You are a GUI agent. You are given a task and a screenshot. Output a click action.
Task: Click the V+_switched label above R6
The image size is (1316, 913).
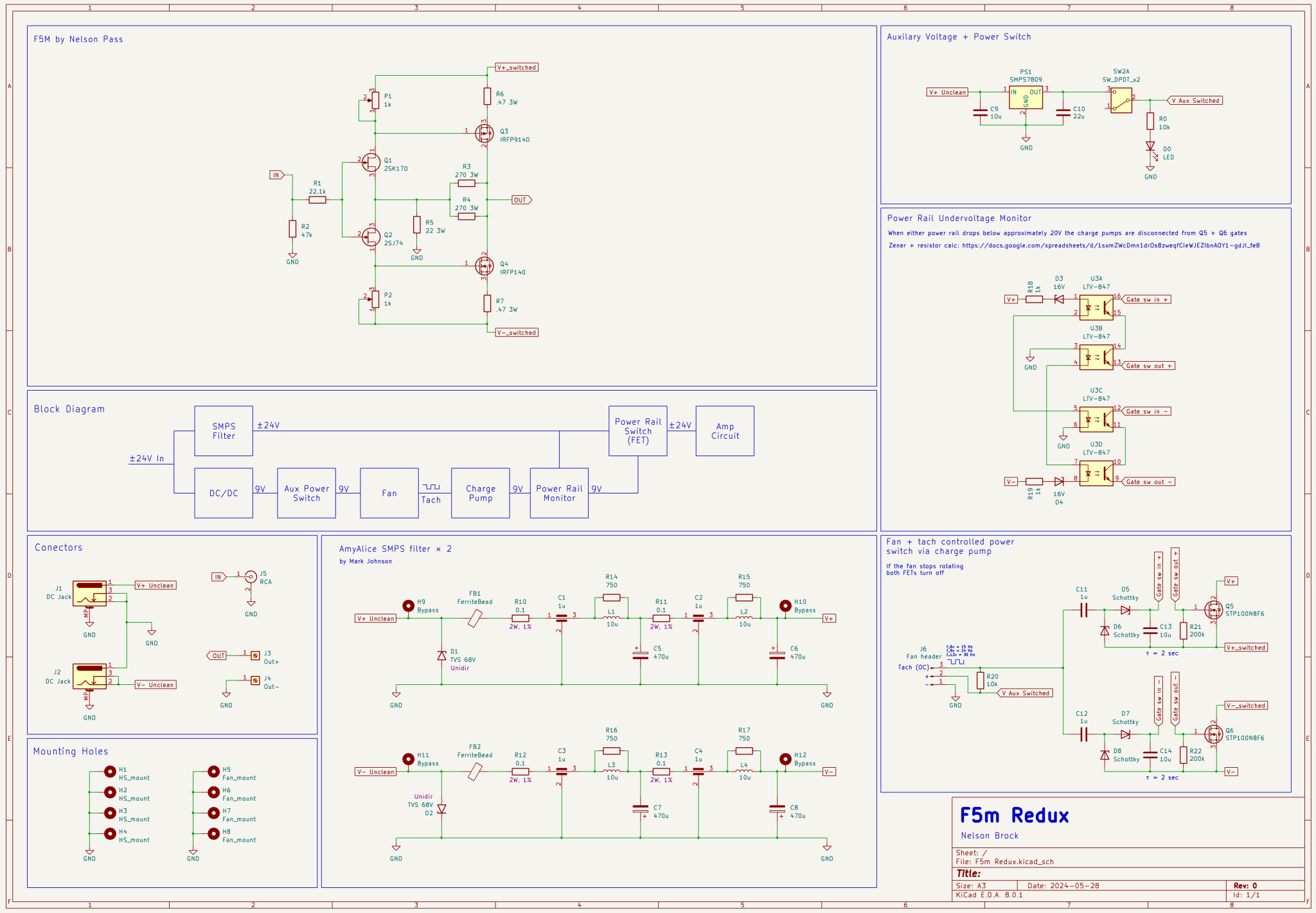(x=517, y=67)
